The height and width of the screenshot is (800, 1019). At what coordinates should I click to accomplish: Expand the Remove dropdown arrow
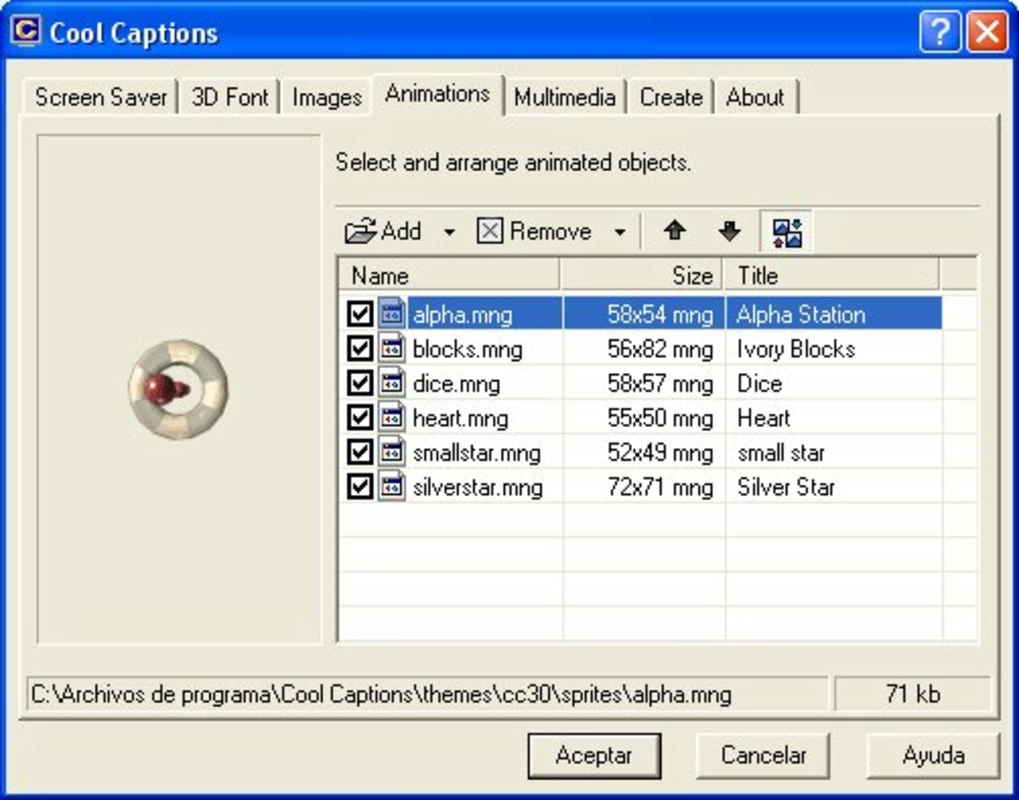coord(620,232)
